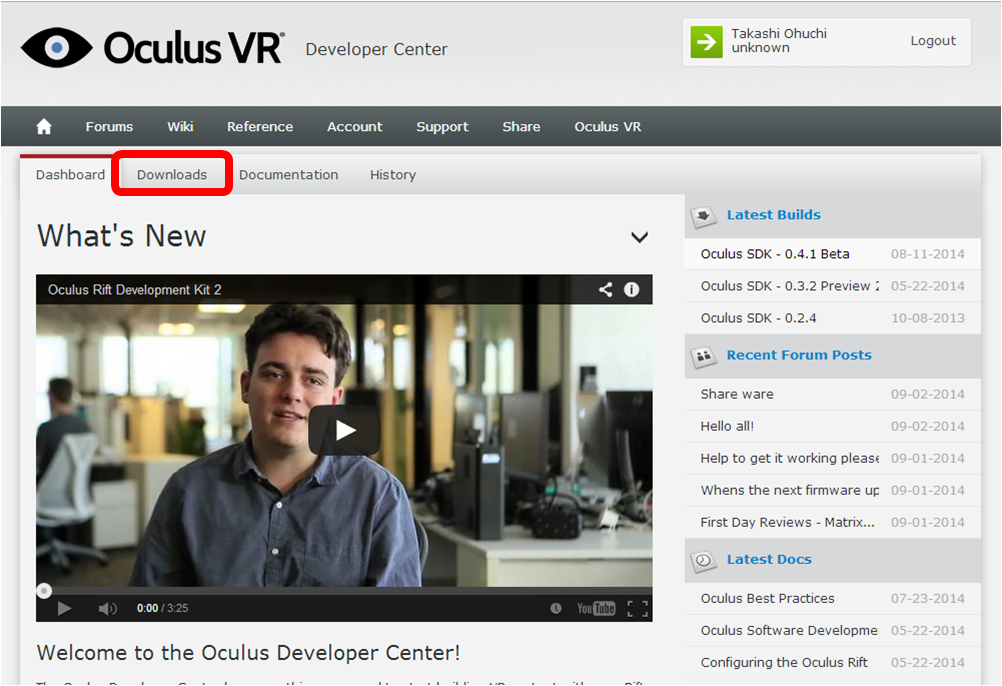Screen dimensions: 1002x686
Task: Open video on YouTube logo
Action: (596, 608)
